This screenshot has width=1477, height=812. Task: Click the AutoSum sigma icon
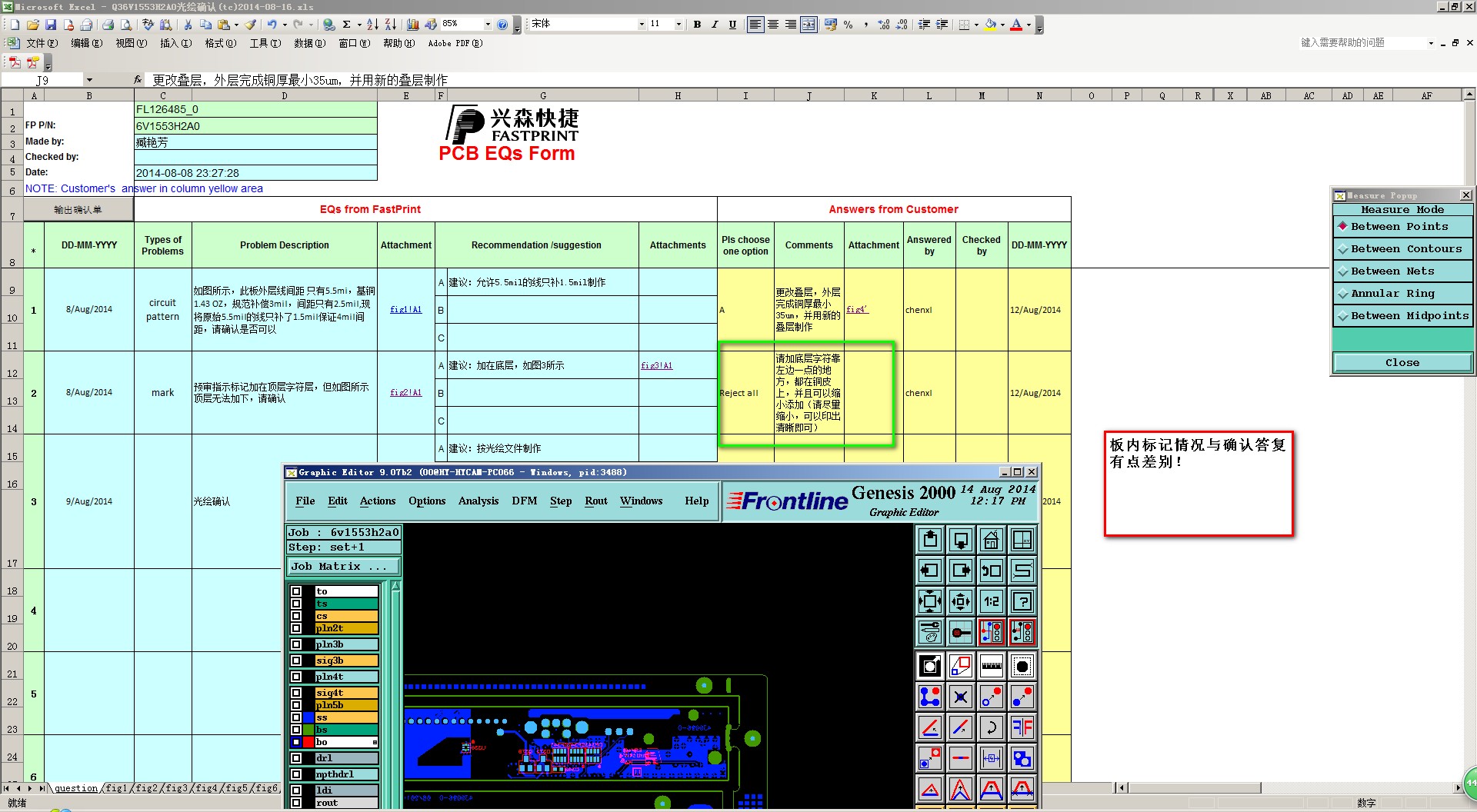(x=347, y=25)
